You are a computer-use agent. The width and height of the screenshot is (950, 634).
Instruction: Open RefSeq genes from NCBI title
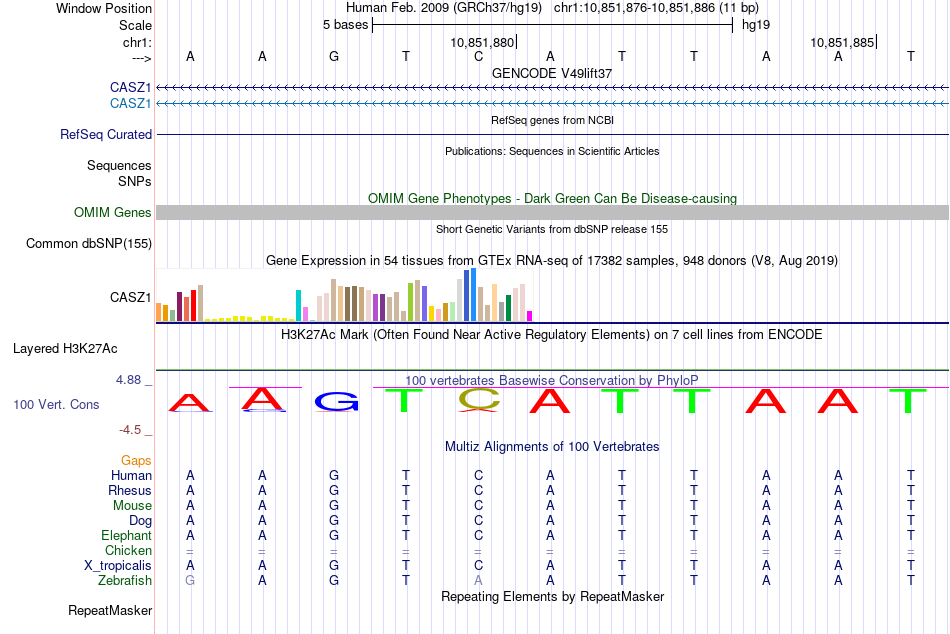pos(552,120)
